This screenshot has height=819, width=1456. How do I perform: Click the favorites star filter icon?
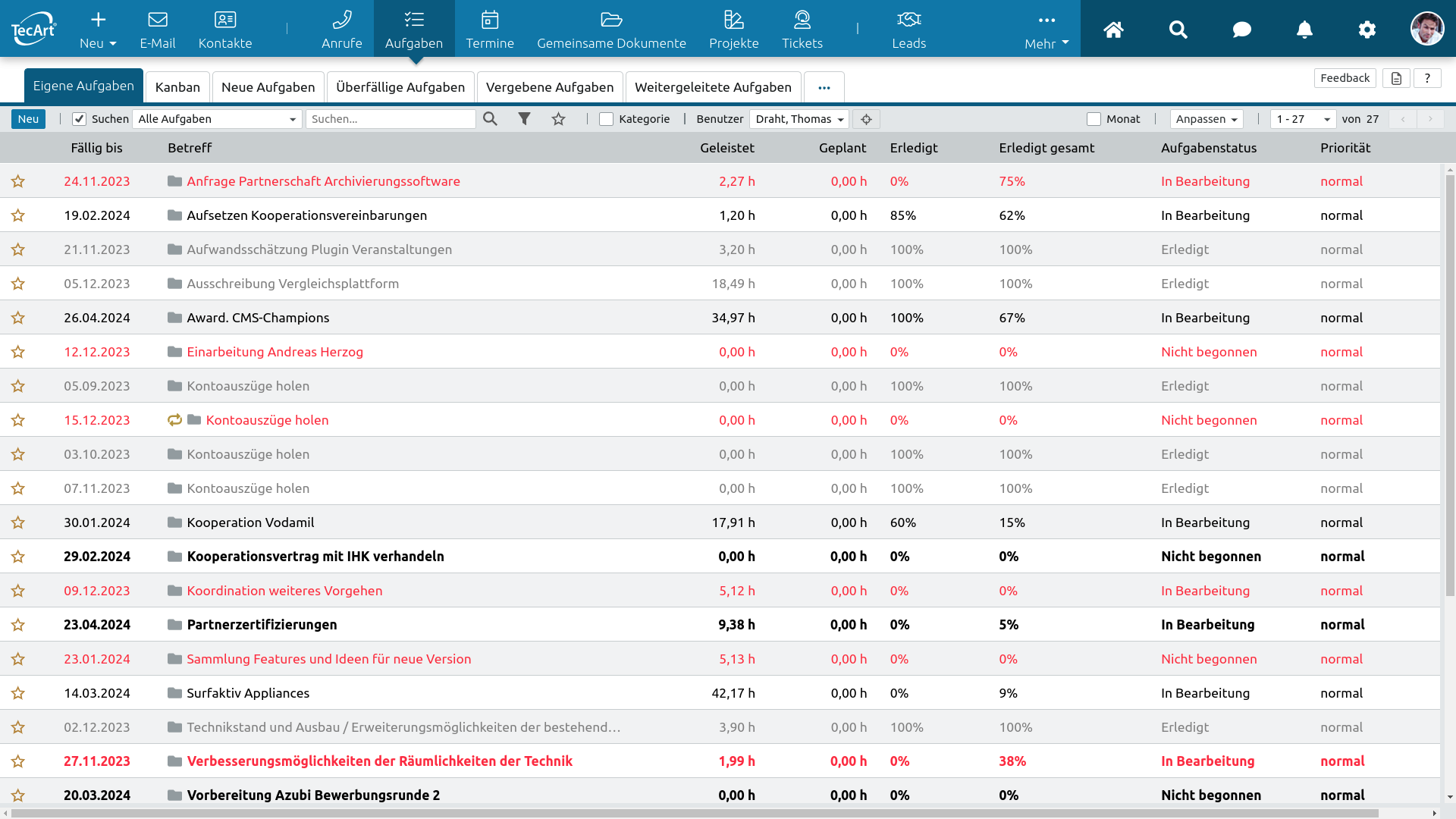(x=559, y=119)
